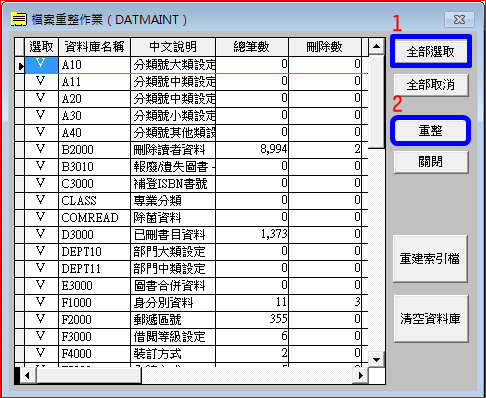
Task: Click the 總筆數 column header
Action: tap(252, 47)
